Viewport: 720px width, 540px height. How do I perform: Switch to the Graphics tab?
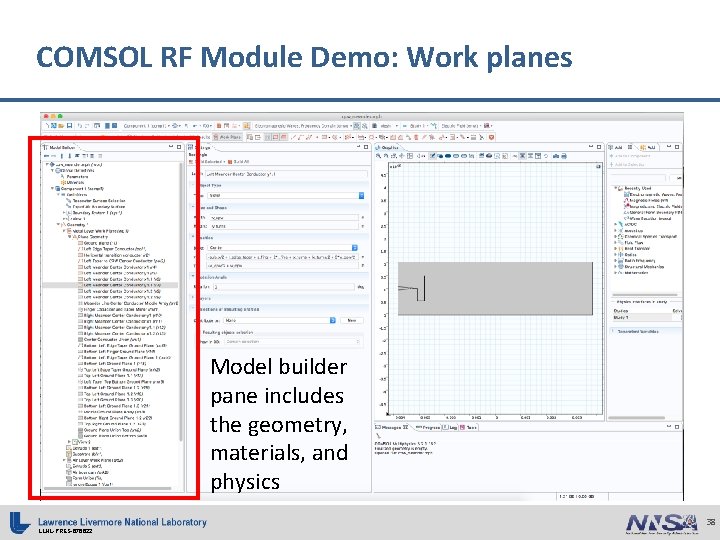tap(387, 147)
